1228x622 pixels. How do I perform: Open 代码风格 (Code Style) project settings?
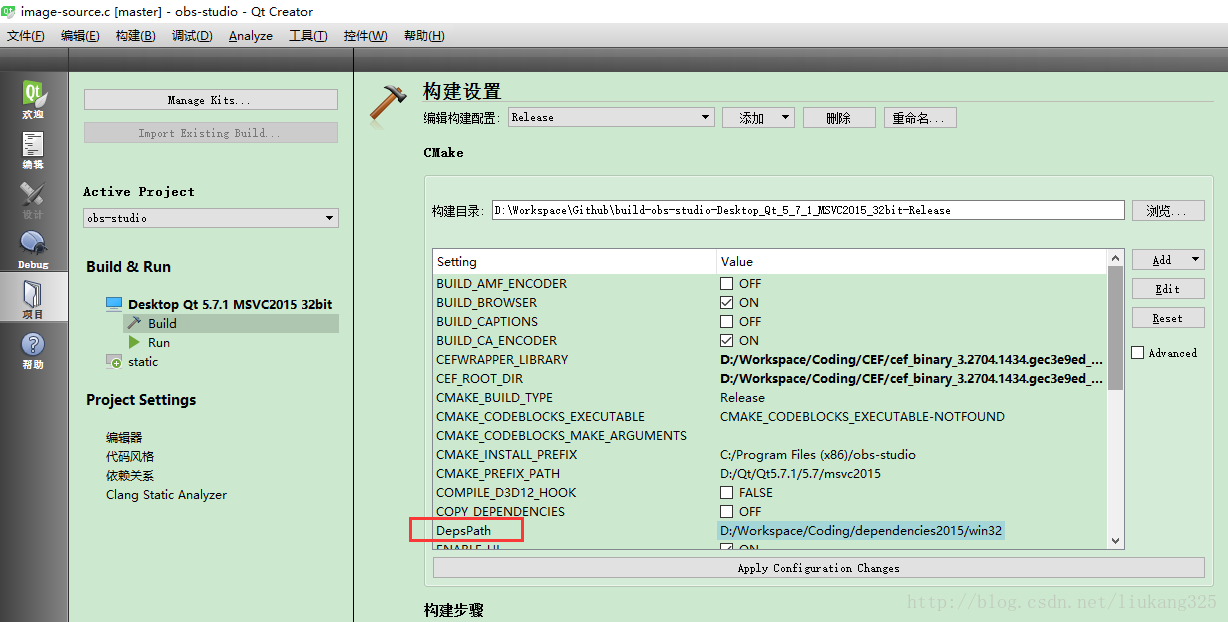(130, 457)
